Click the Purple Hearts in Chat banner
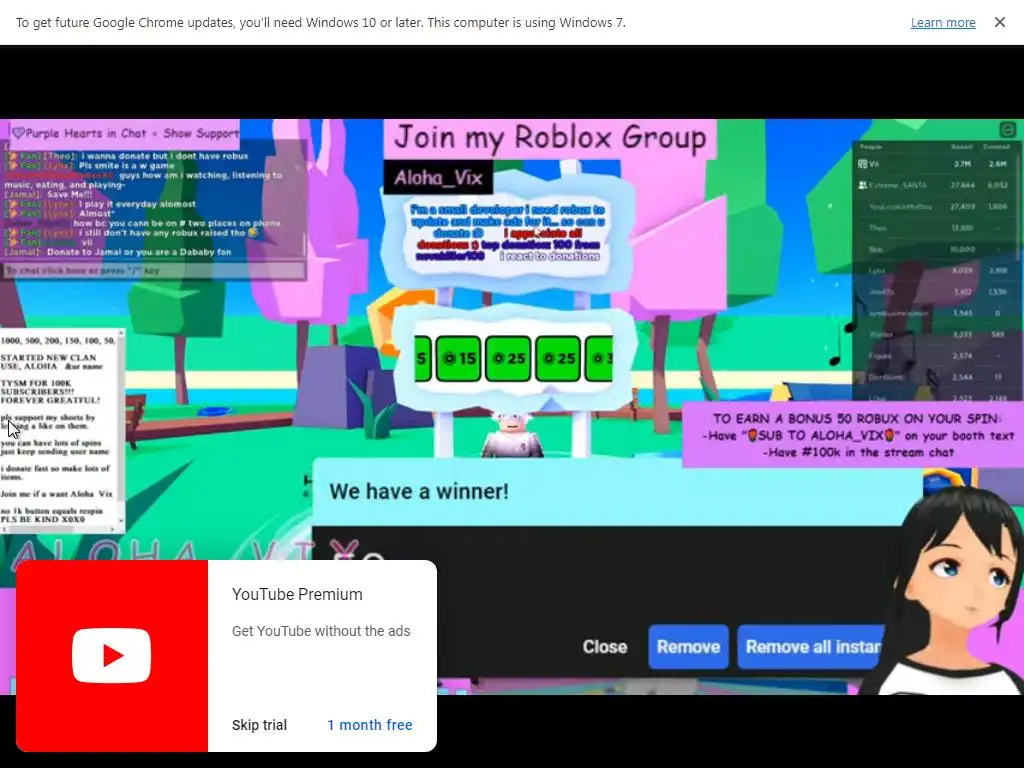 [x=125, y=133]
